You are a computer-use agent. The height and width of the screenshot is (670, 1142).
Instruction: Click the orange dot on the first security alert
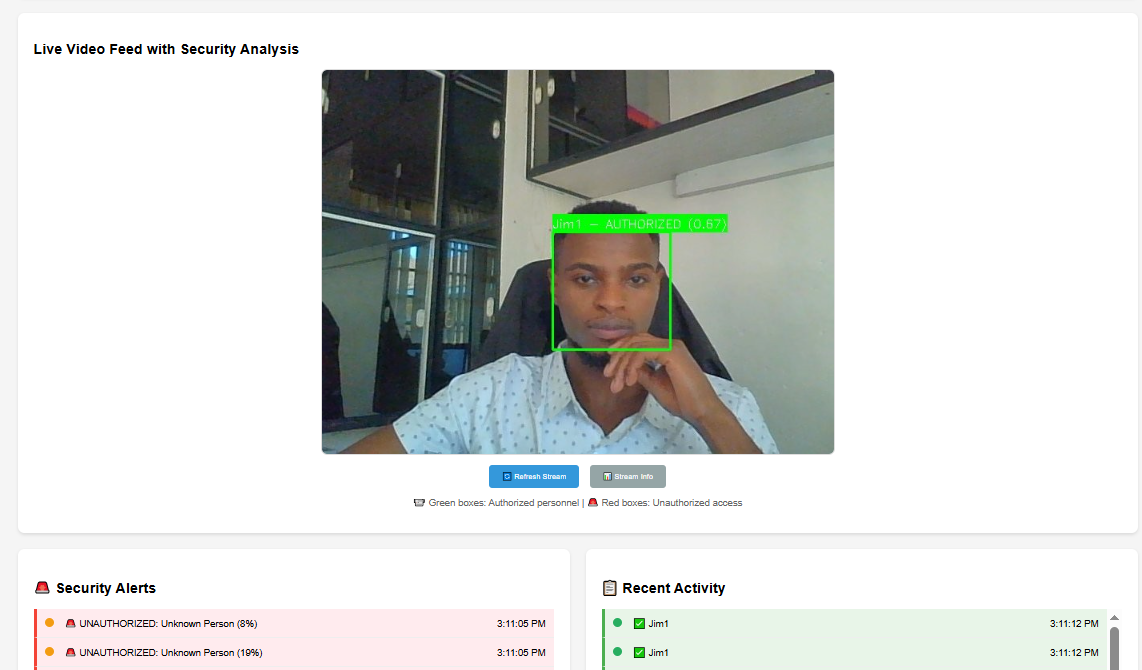pos(51,622)
